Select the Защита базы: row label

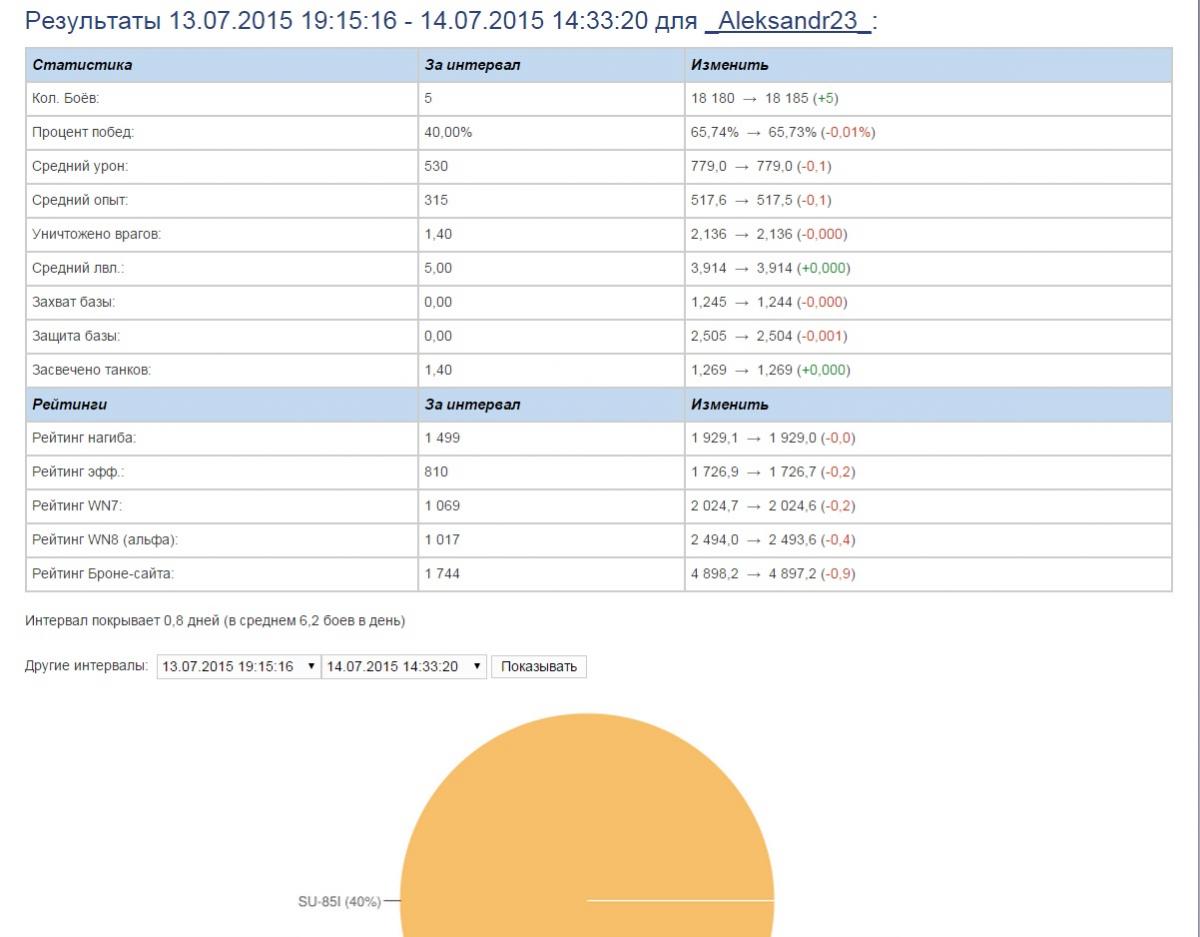click(76, 336)
